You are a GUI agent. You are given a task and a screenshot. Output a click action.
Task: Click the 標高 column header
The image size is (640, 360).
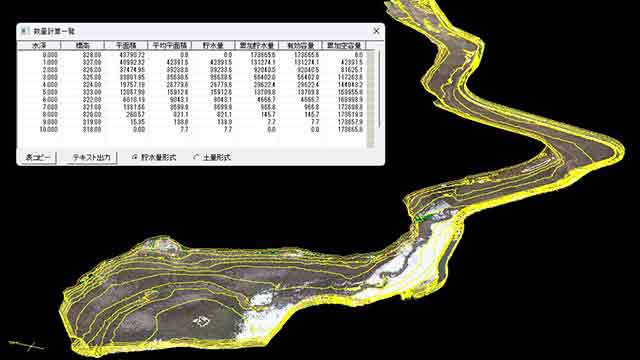[83, 45]
